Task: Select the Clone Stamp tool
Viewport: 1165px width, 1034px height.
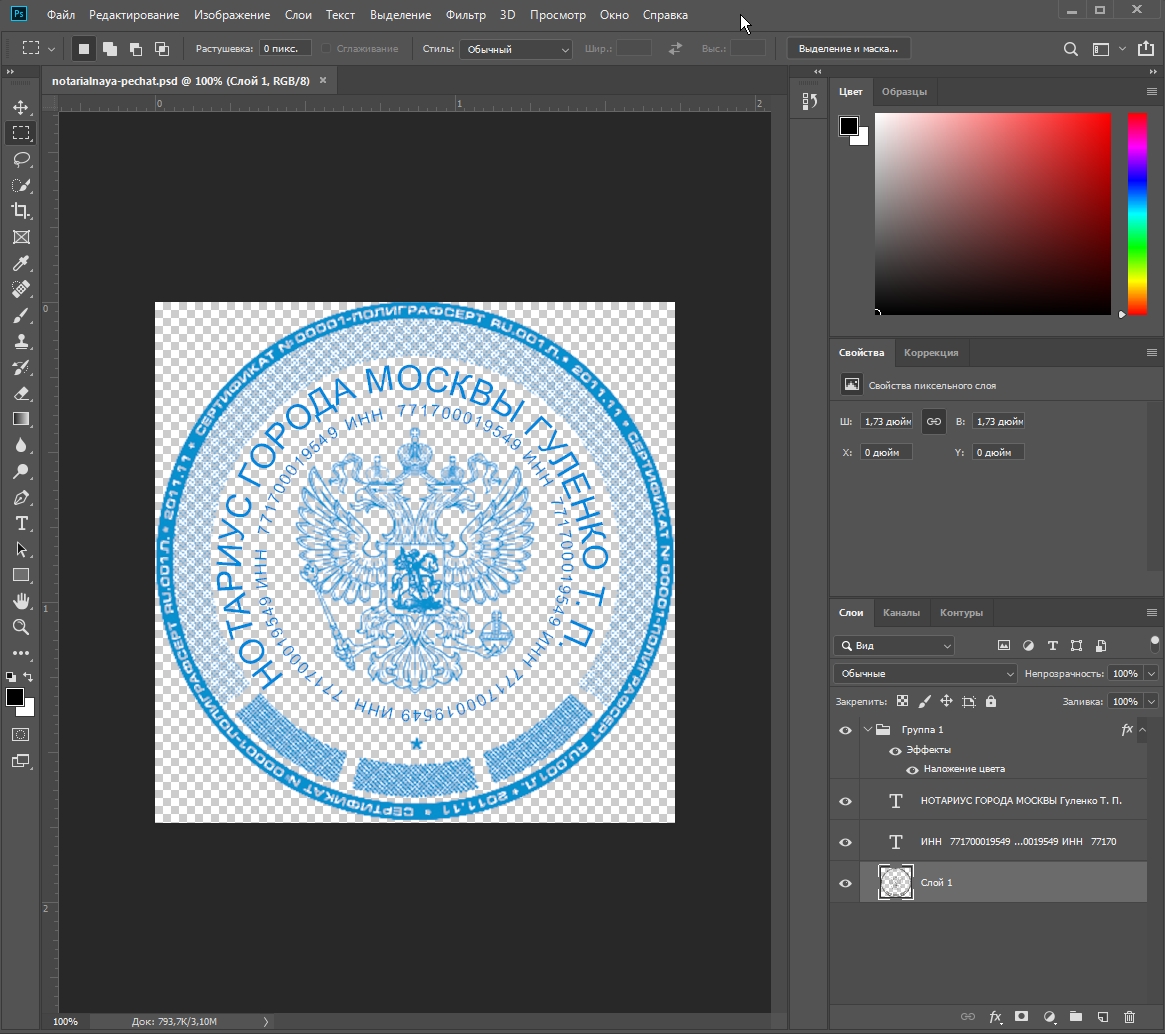Action: pos(21,342)
